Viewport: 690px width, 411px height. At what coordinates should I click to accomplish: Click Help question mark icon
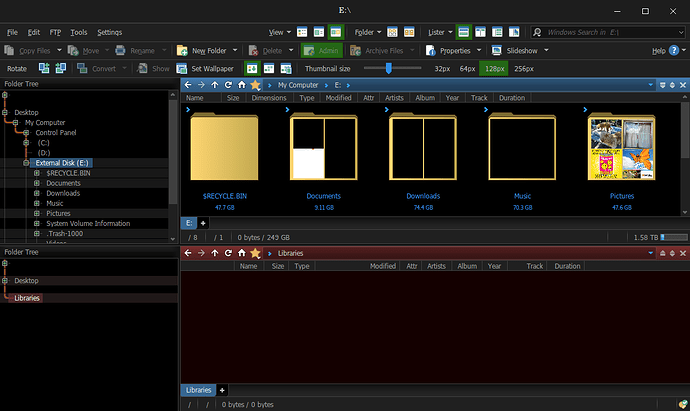(674, 51)
